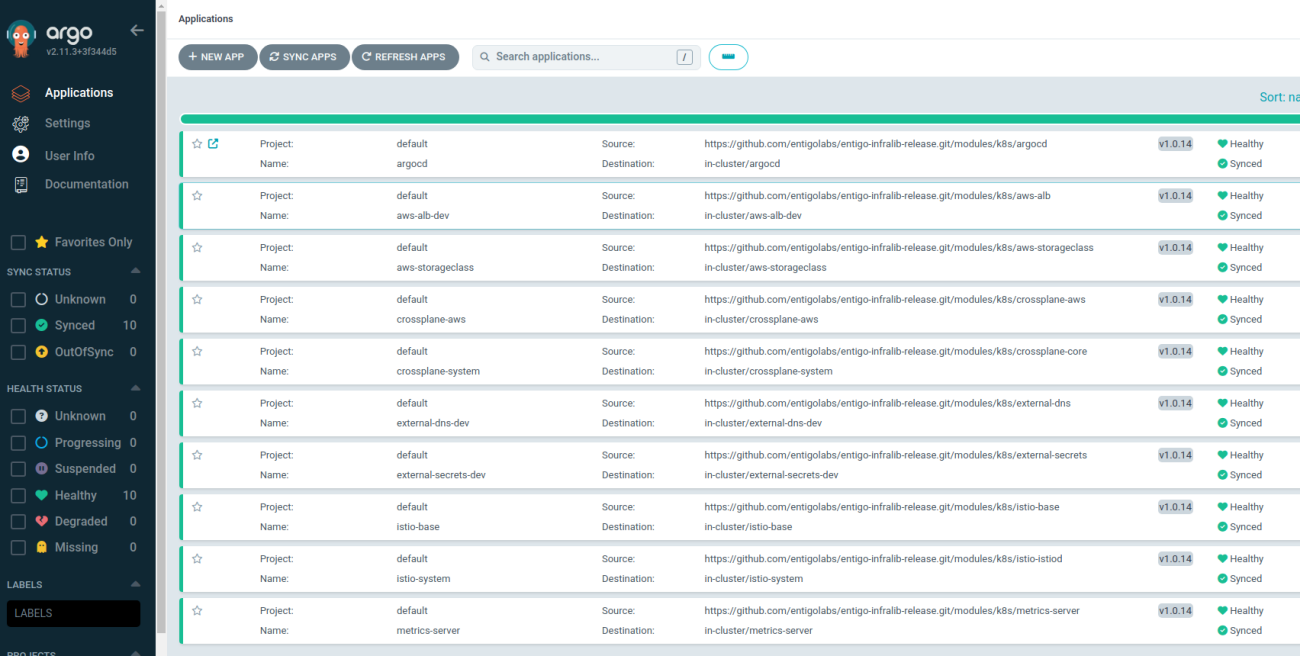The width and height of the screenshot is (1300, 656).
Task: Click the magnifier icon in search box
Action: pyautogui.click(x=484, y=57)
